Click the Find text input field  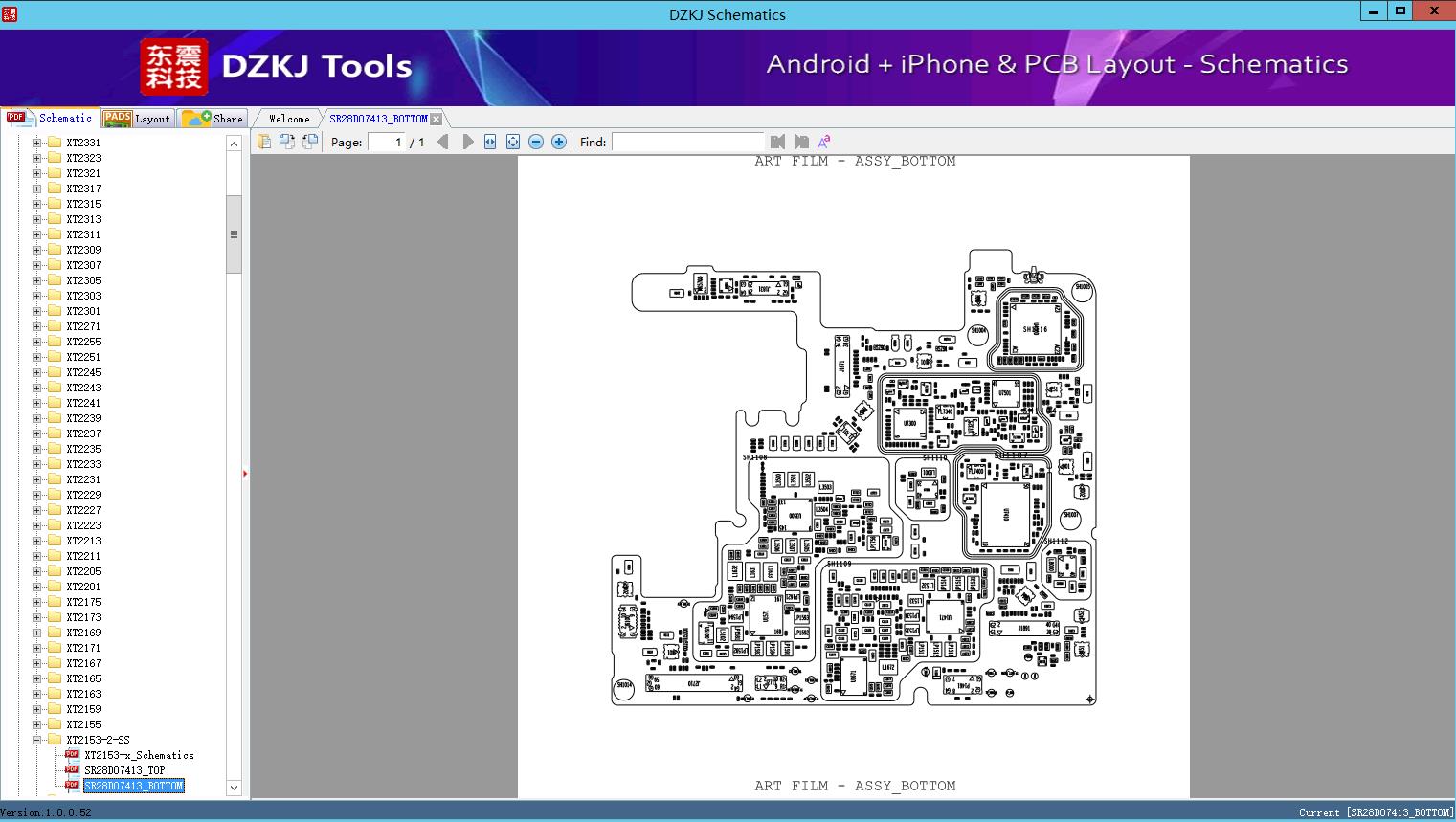point(687,142)
